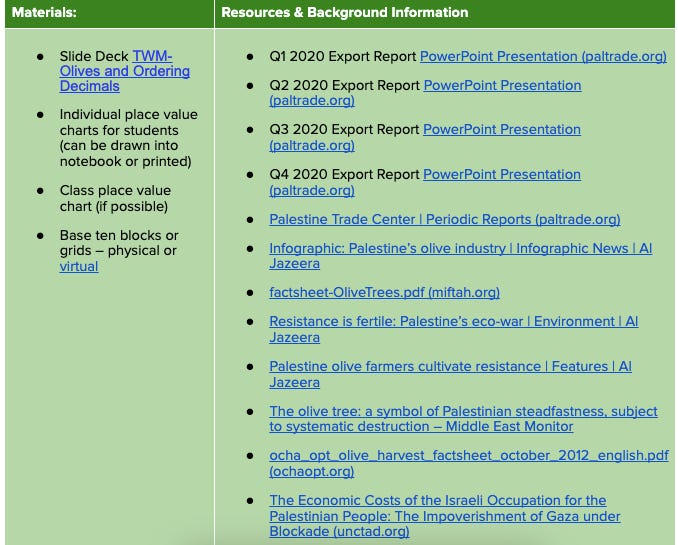Click the Resources & Background Information header
The height and width of the screenshot is (545, 678).
tap(345, 13)
